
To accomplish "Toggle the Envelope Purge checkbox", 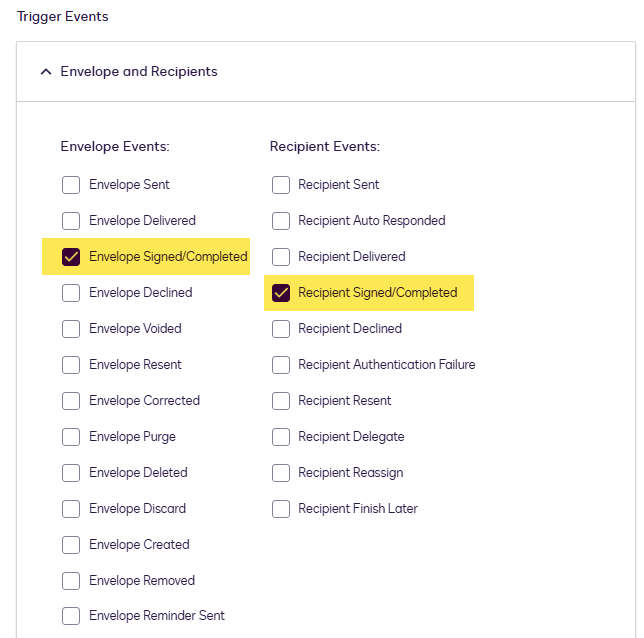I will pyautogui.click(x=71, y=437).
